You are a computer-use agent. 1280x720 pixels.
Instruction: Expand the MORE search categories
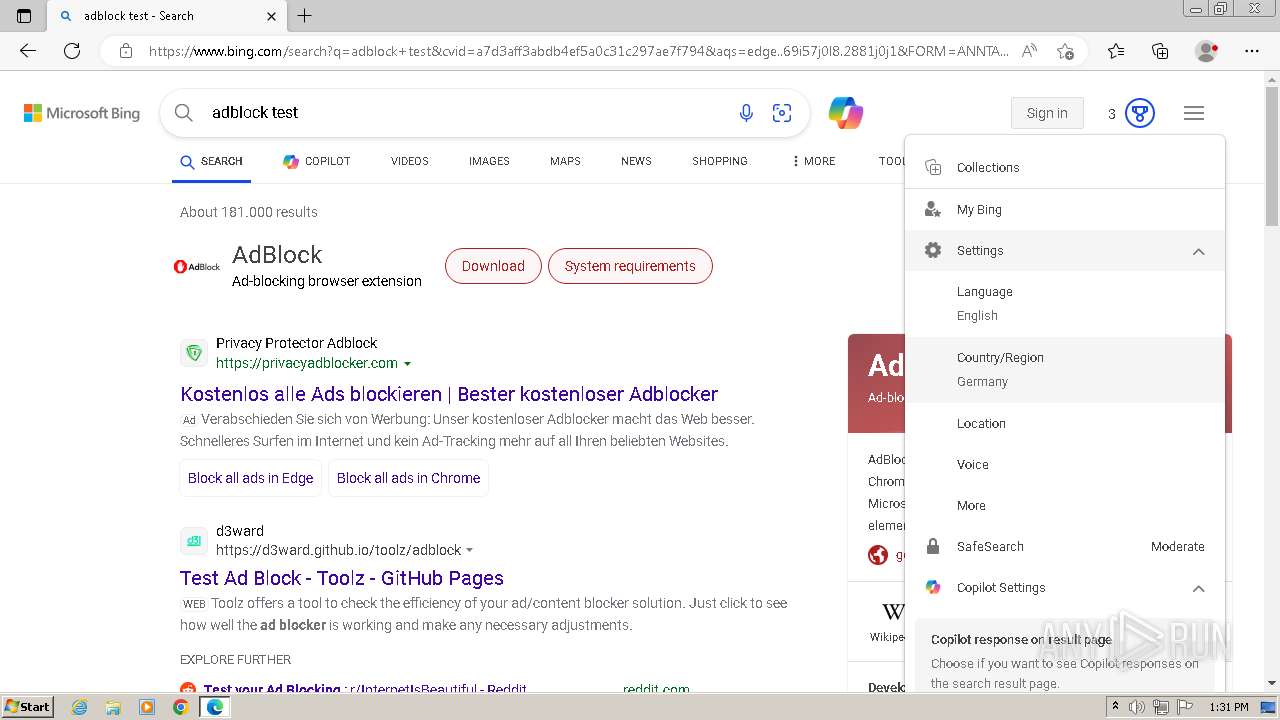click(814, 161)
